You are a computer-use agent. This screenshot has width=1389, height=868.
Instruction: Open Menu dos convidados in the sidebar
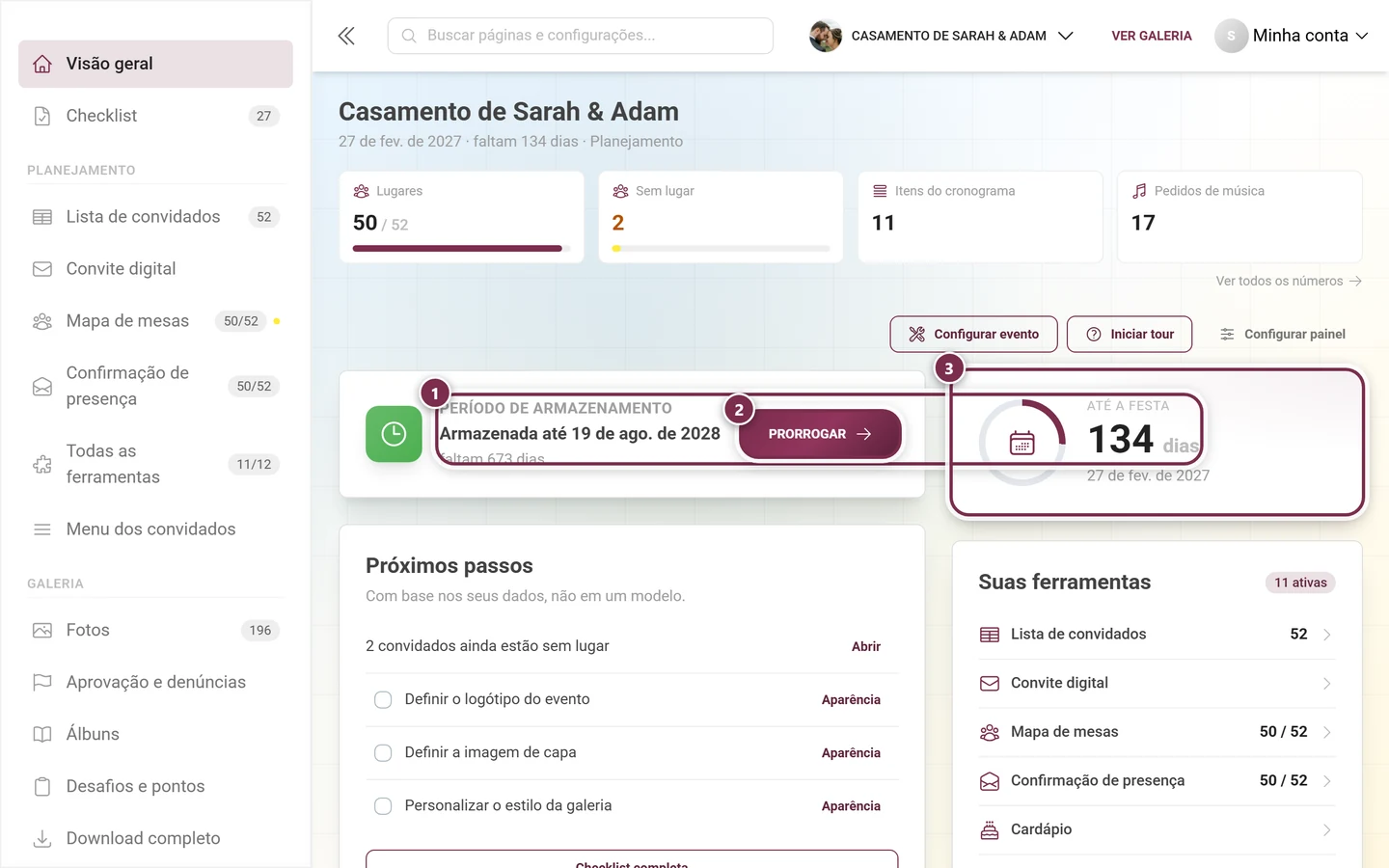tap(155, 529)
